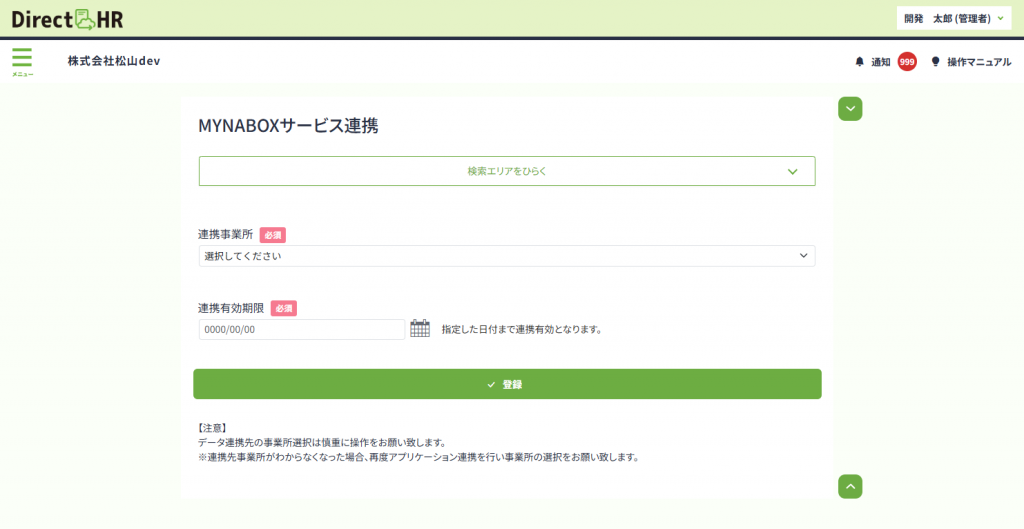This screenshot has height=529, width=1024.
Task: Click the 必須 badge beside 連携事業所
Action: [x=273, y=234]
